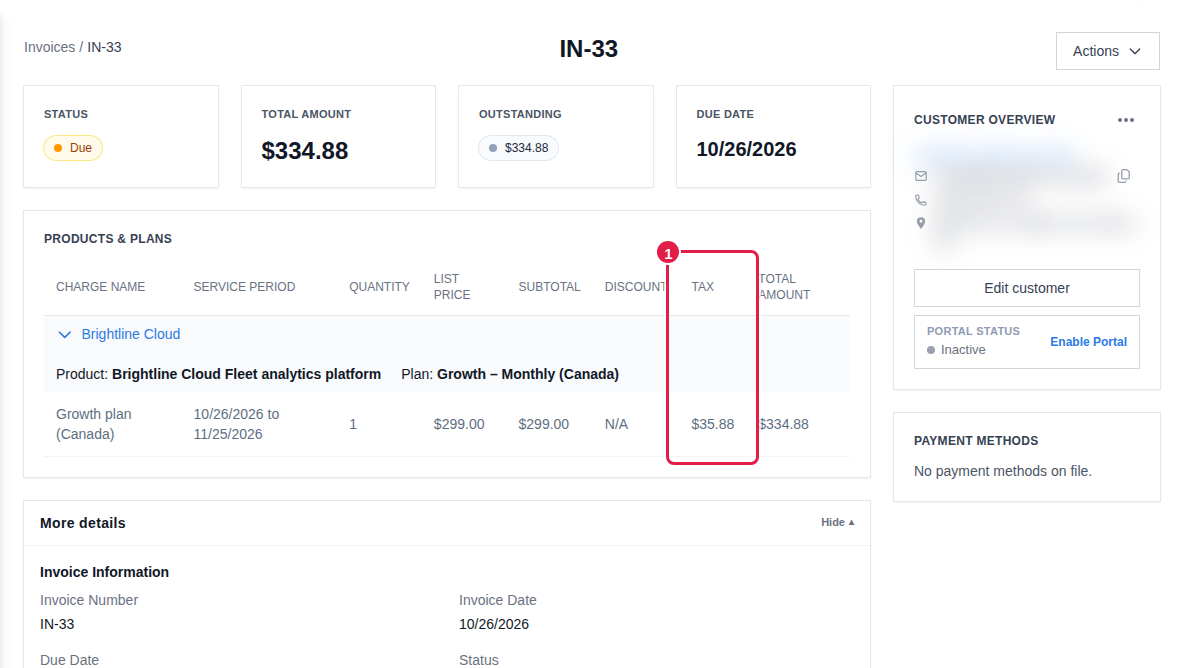Image resolution: width=1184 pixels, height=668 pixels.
Task: Click the TOTAL AMOUNT column header
Action: [785, 287]
